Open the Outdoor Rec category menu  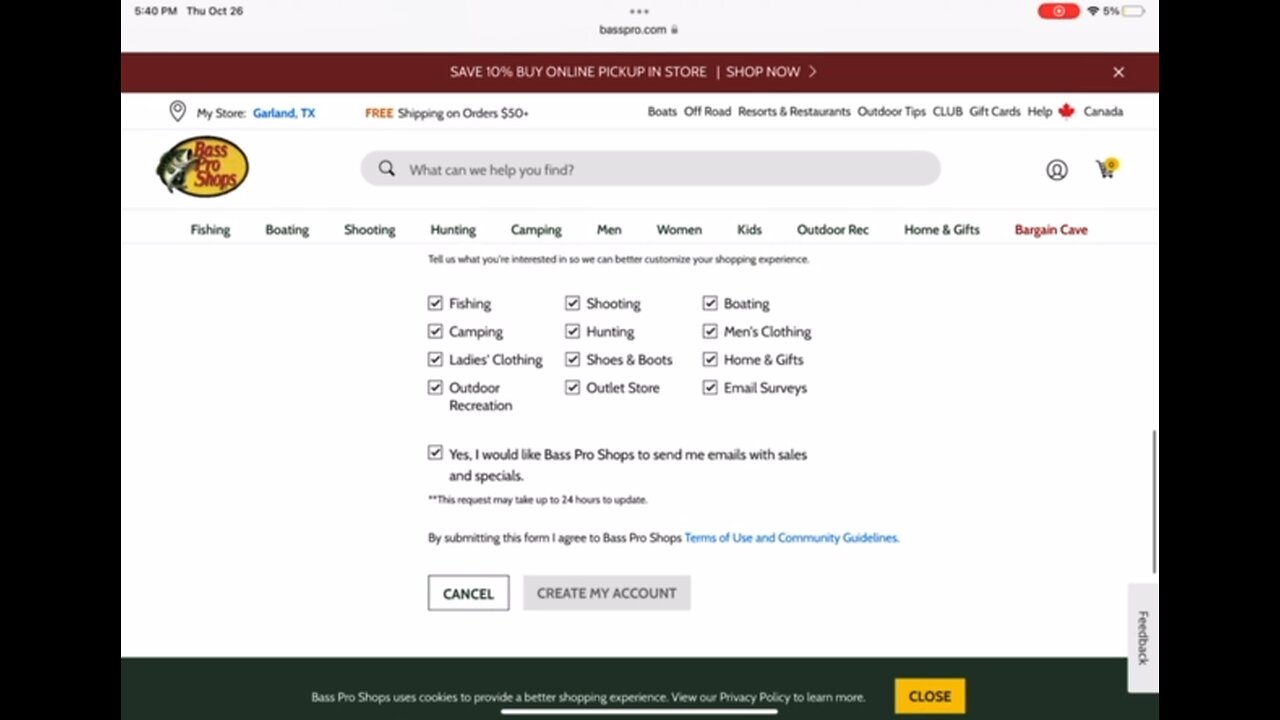833,230
